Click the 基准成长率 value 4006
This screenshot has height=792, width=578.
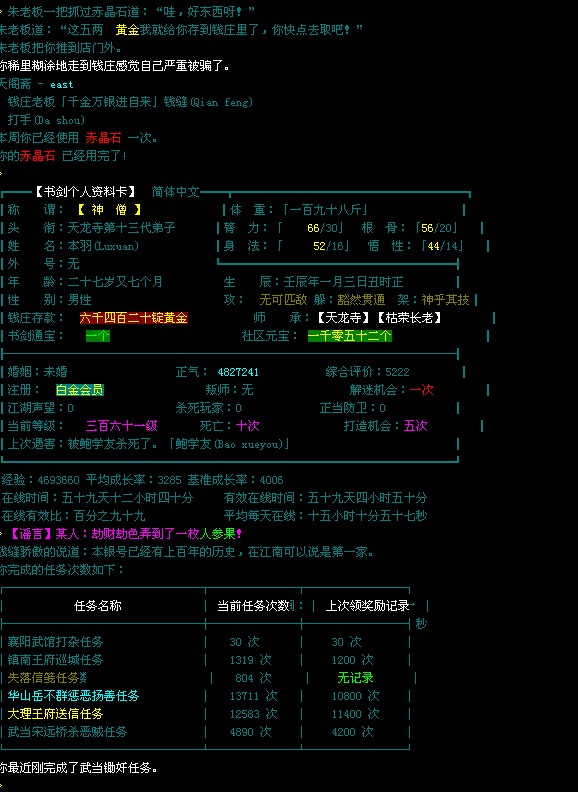click(271, 480)
